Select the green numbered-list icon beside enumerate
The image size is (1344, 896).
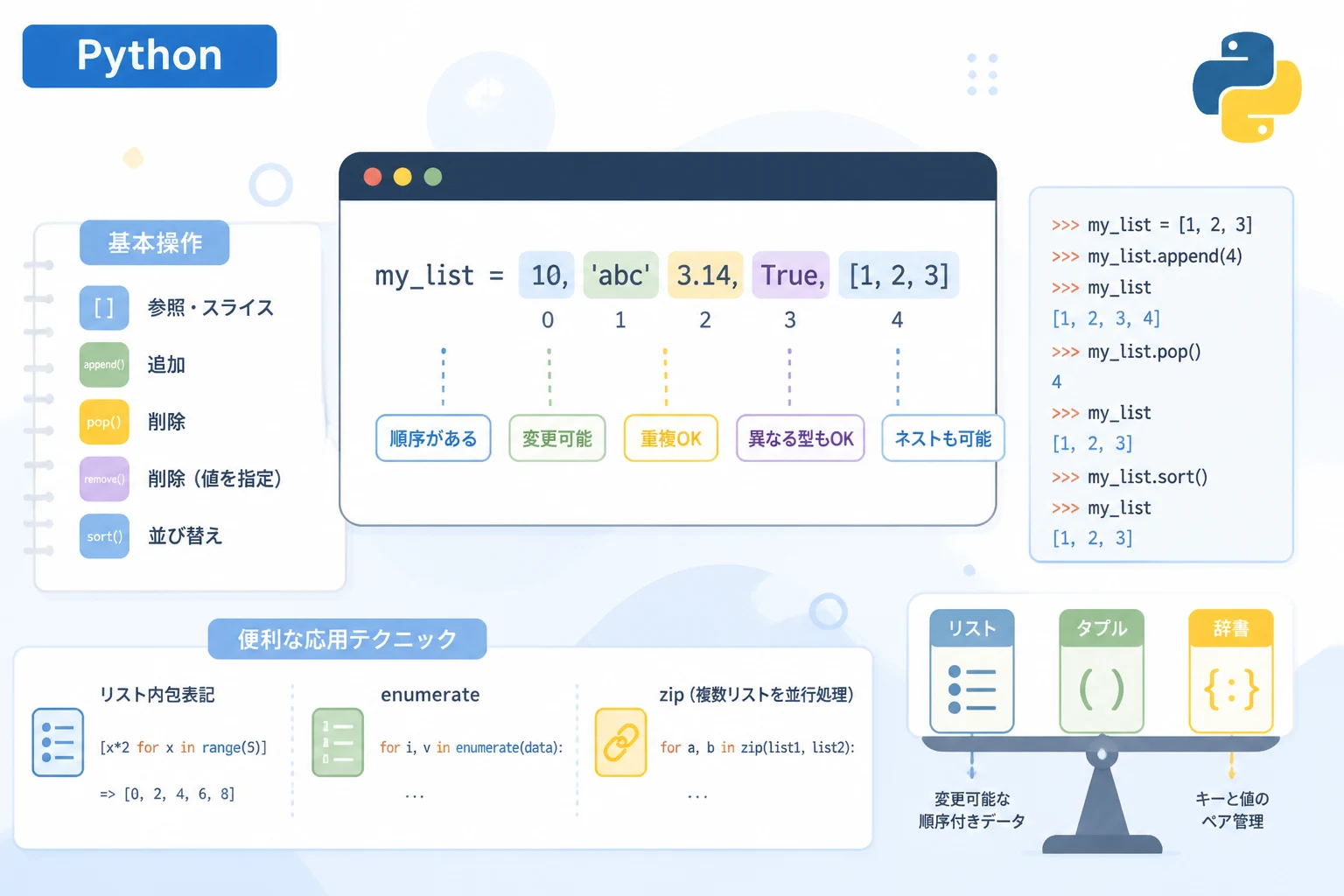pos(338,743)
